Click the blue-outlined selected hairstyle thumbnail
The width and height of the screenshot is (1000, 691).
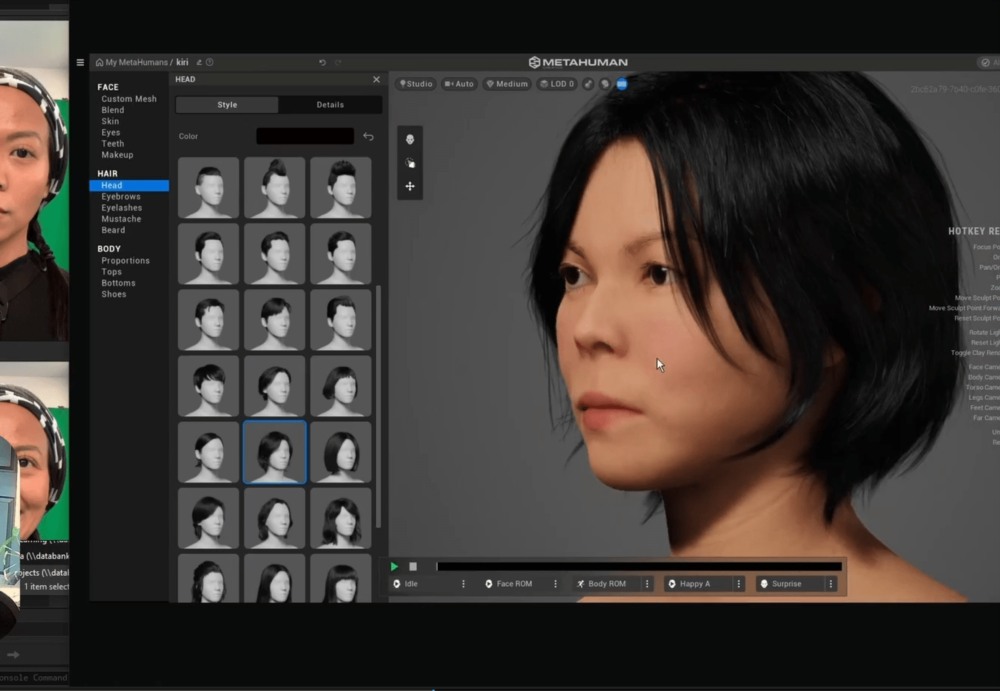tap(274, 452)
